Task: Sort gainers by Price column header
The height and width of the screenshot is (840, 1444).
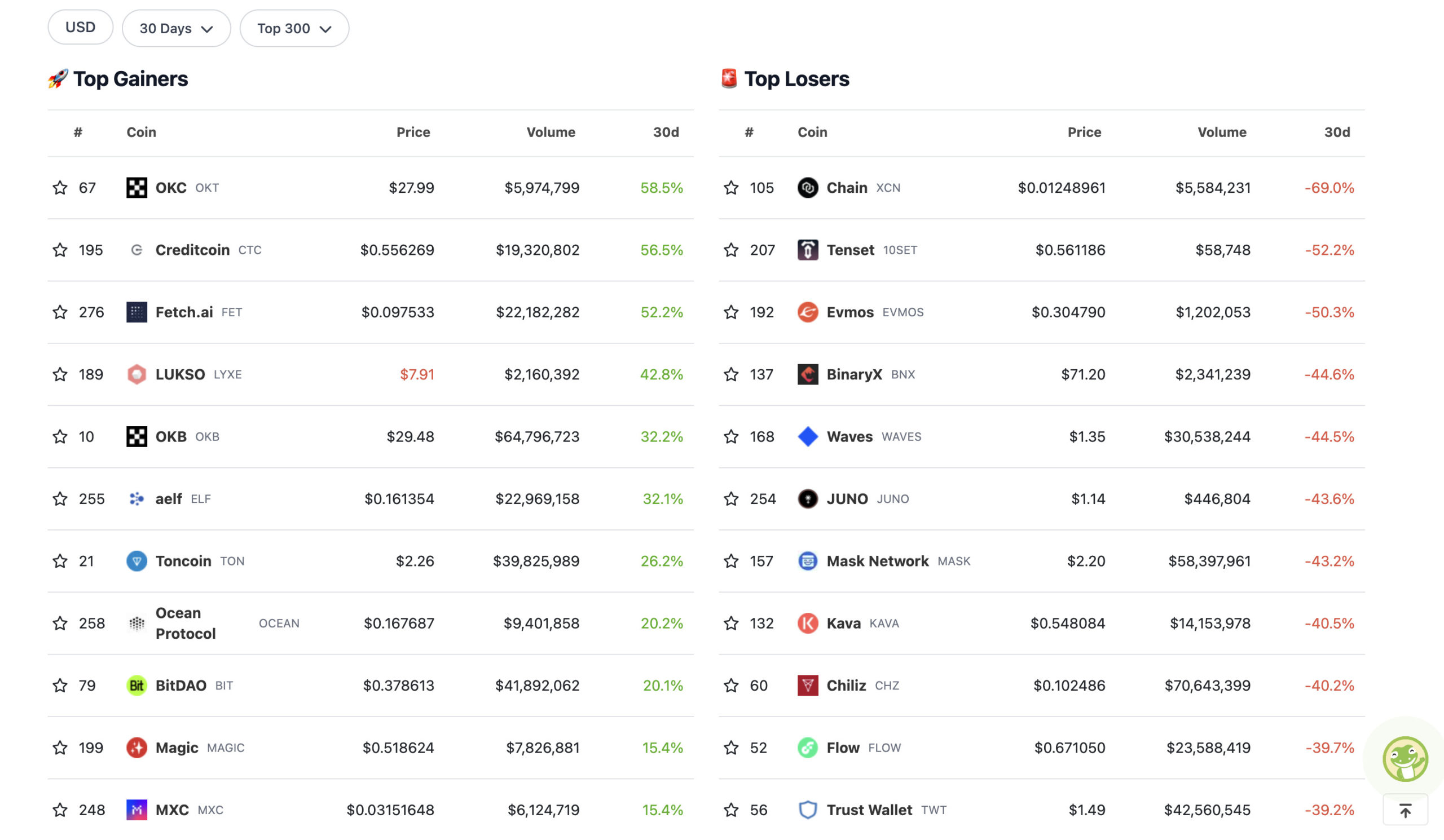Action: click(413, 132)
